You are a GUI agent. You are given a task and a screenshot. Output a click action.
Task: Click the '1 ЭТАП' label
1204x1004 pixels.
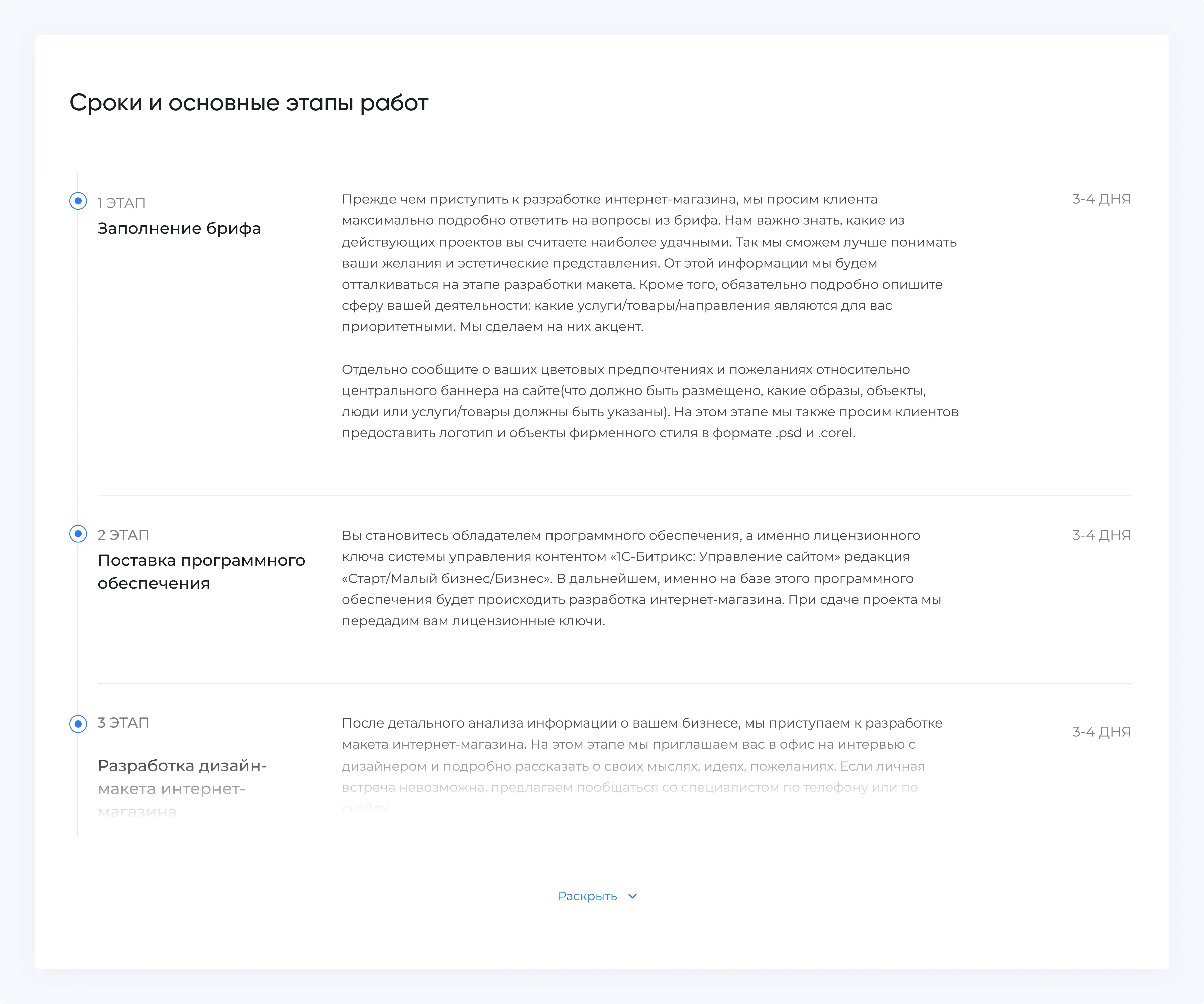click(121, 203)
